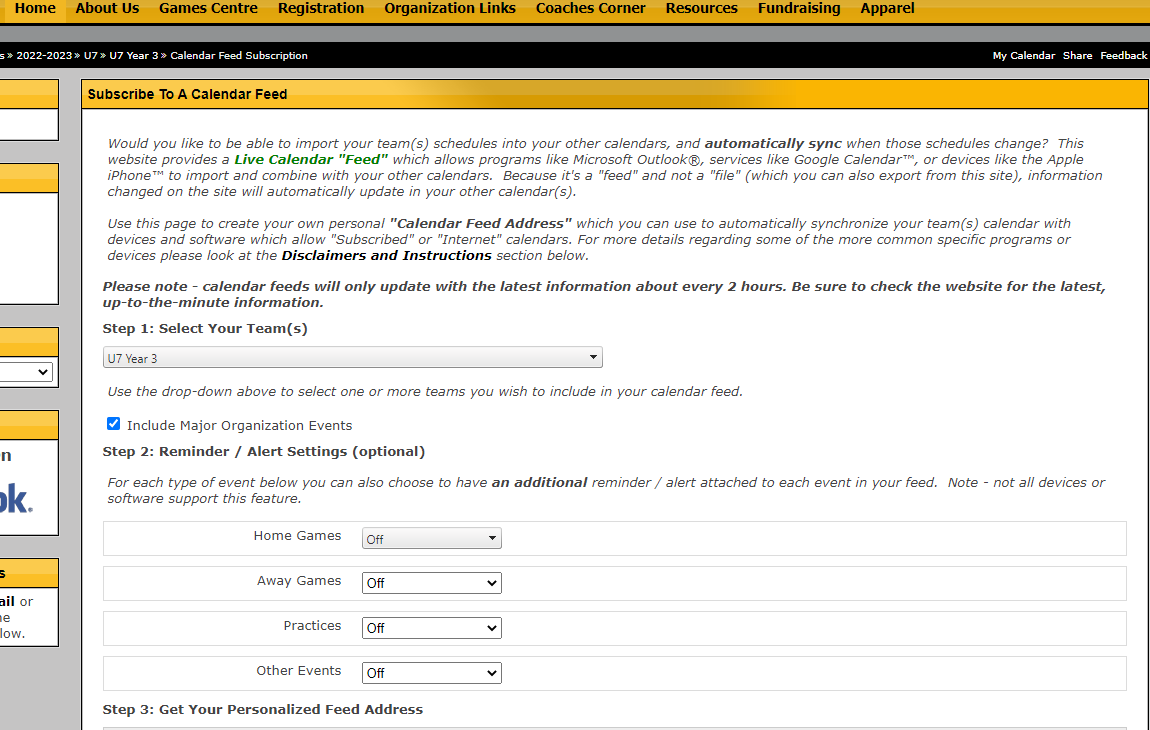
Task: Select the Resources menu item
Action: [x=701, y=9]
